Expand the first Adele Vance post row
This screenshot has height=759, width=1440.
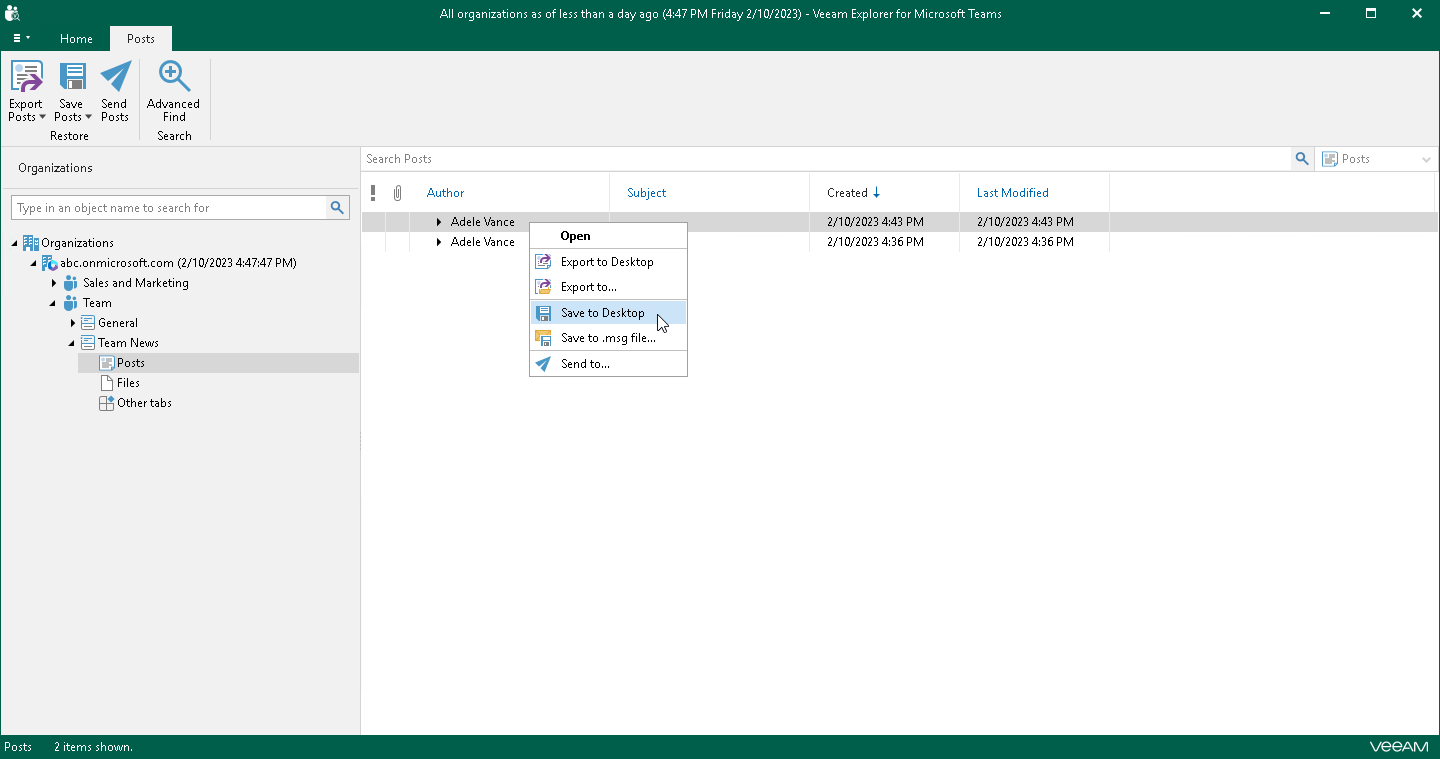click(x=438, y=222)
